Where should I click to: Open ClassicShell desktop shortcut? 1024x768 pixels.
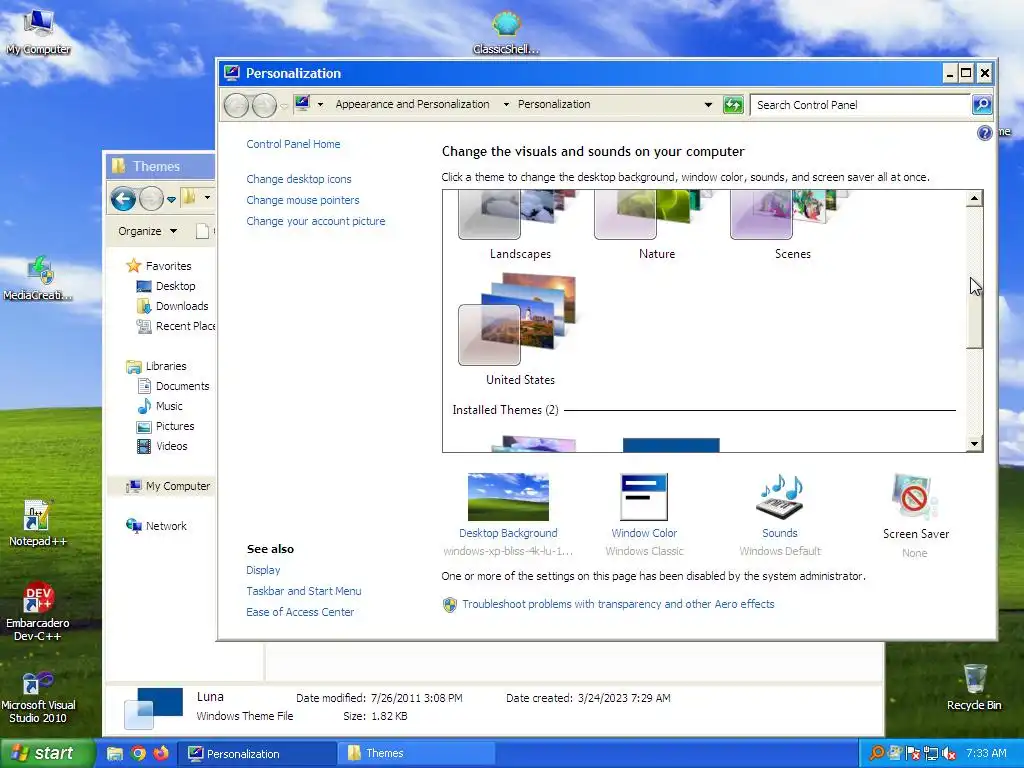point(505,33)
